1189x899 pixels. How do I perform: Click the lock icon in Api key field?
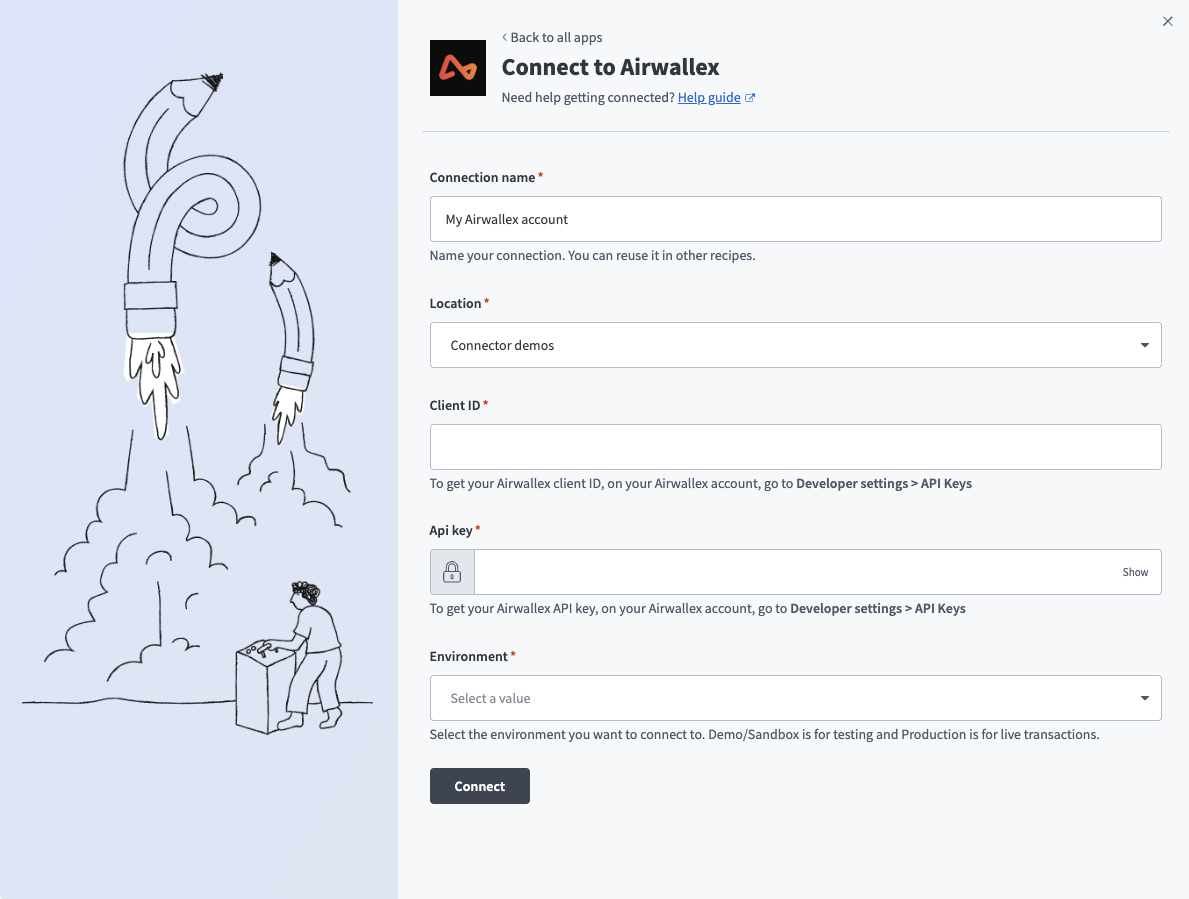pos(452,572)
